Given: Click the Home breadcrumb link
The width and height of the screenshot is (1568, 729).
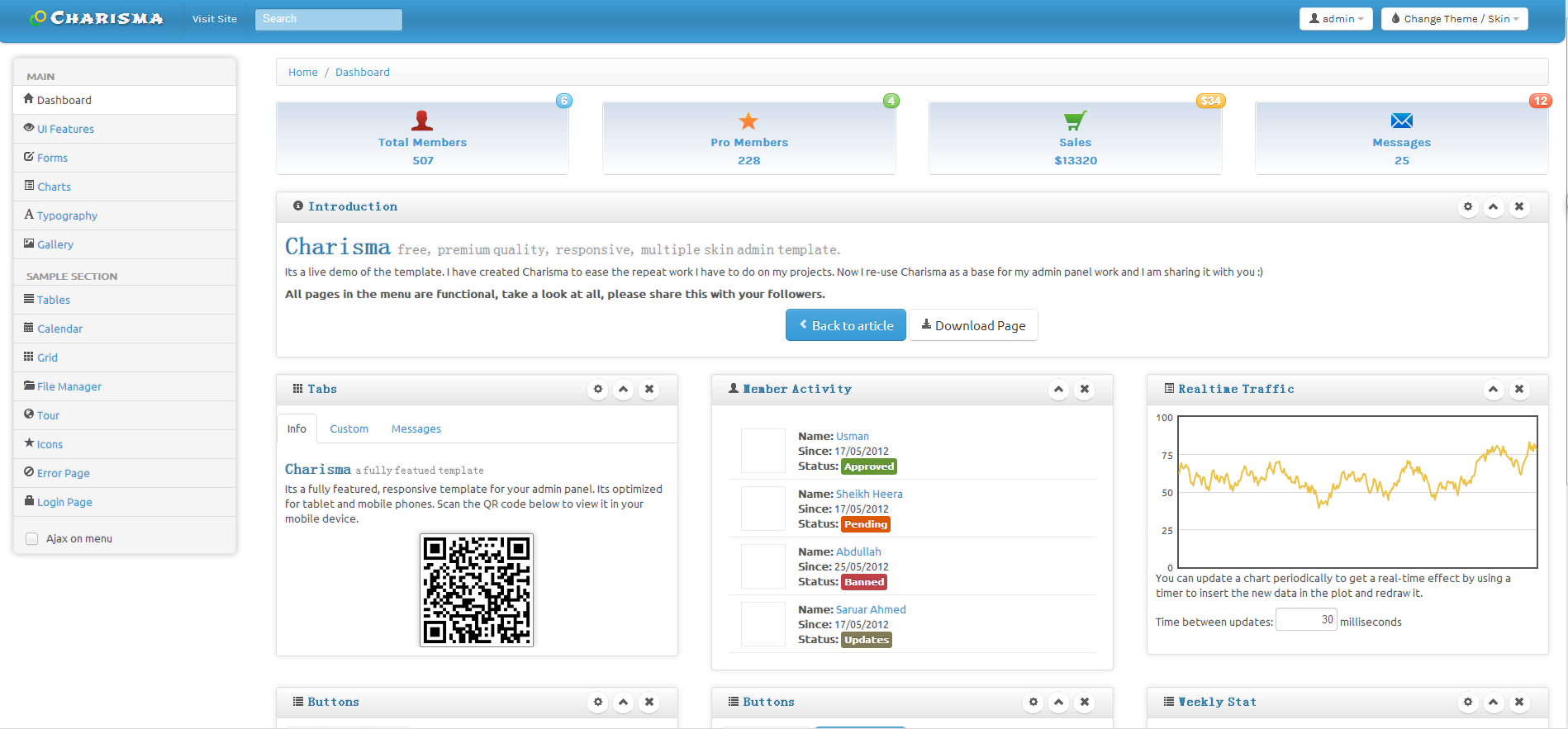Looking at the screenshot, I should click(x=303, y=73).
